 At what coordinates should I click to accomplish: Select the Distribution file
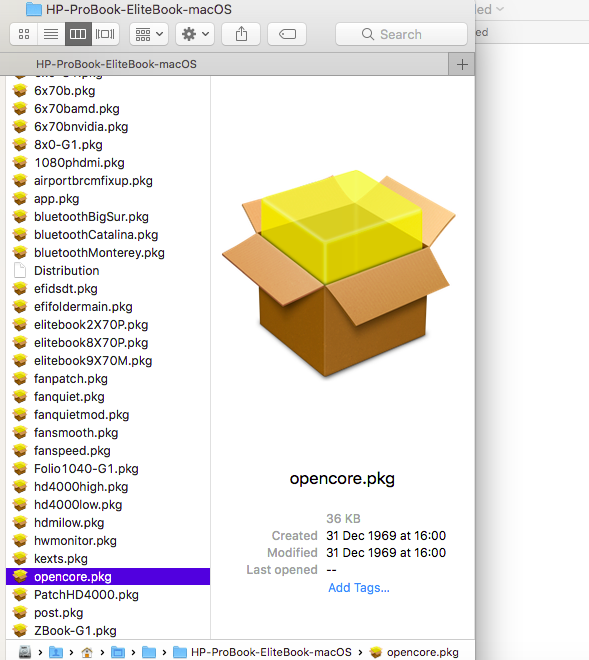coord(108,271)
